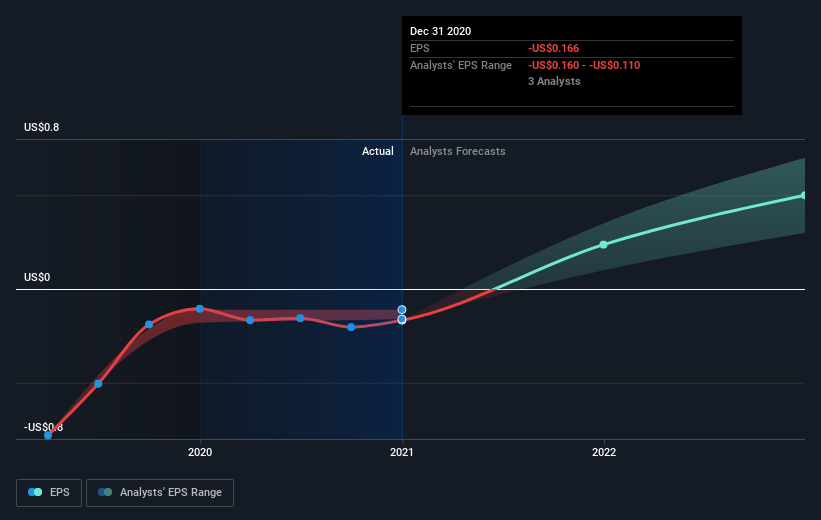This screenshot has width=821, height=520.
Task: Click the '2020' x-axis label
Action: click(200, 452)
